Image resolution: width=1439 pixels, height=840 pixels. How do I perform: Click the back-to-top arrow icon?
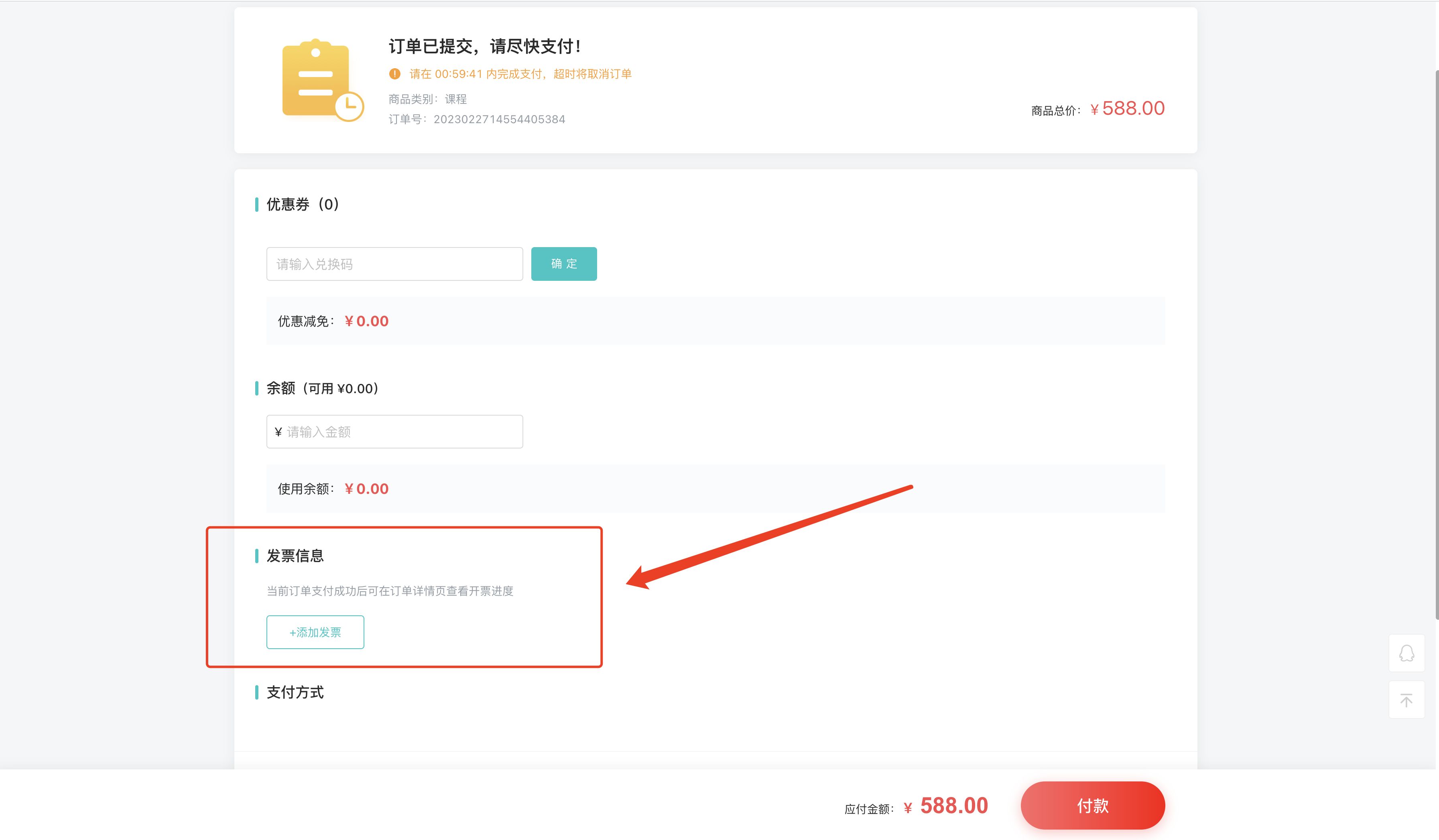pos(1406,700)
